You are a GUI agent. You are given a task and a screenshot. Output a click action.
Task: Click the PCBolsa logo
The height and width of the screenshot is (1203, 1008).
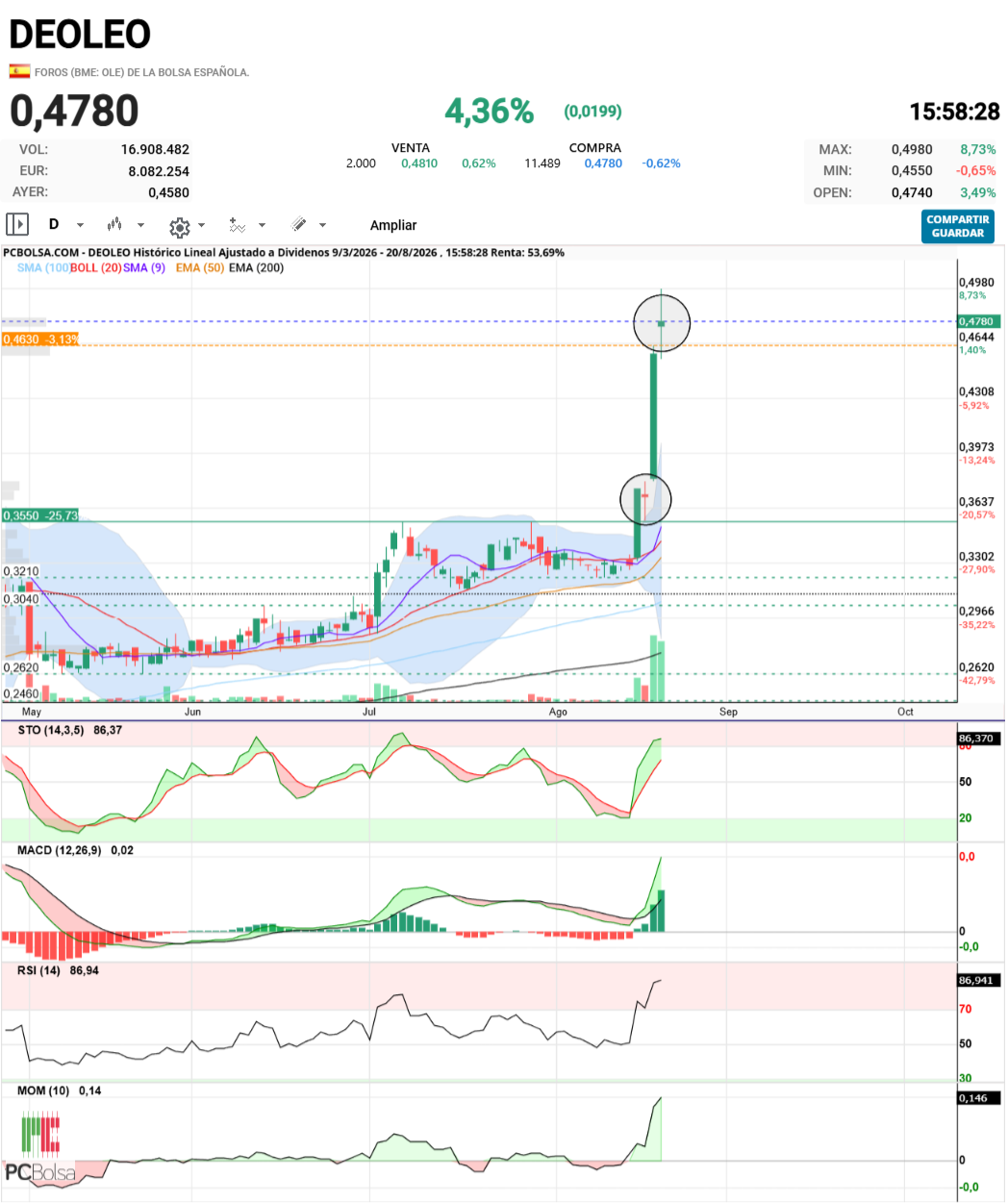(40, 1148)
